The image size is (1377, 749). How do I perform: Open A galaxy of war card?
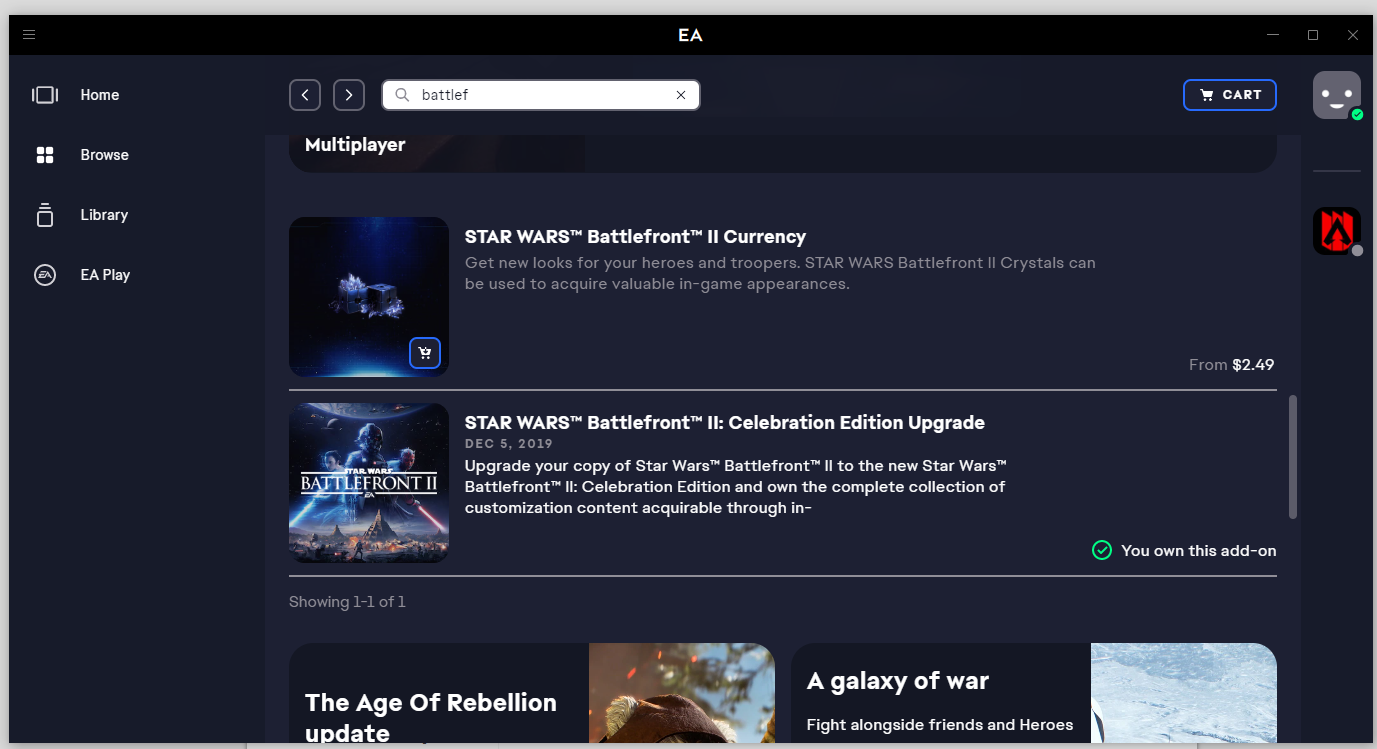[x=1034, y=695]
